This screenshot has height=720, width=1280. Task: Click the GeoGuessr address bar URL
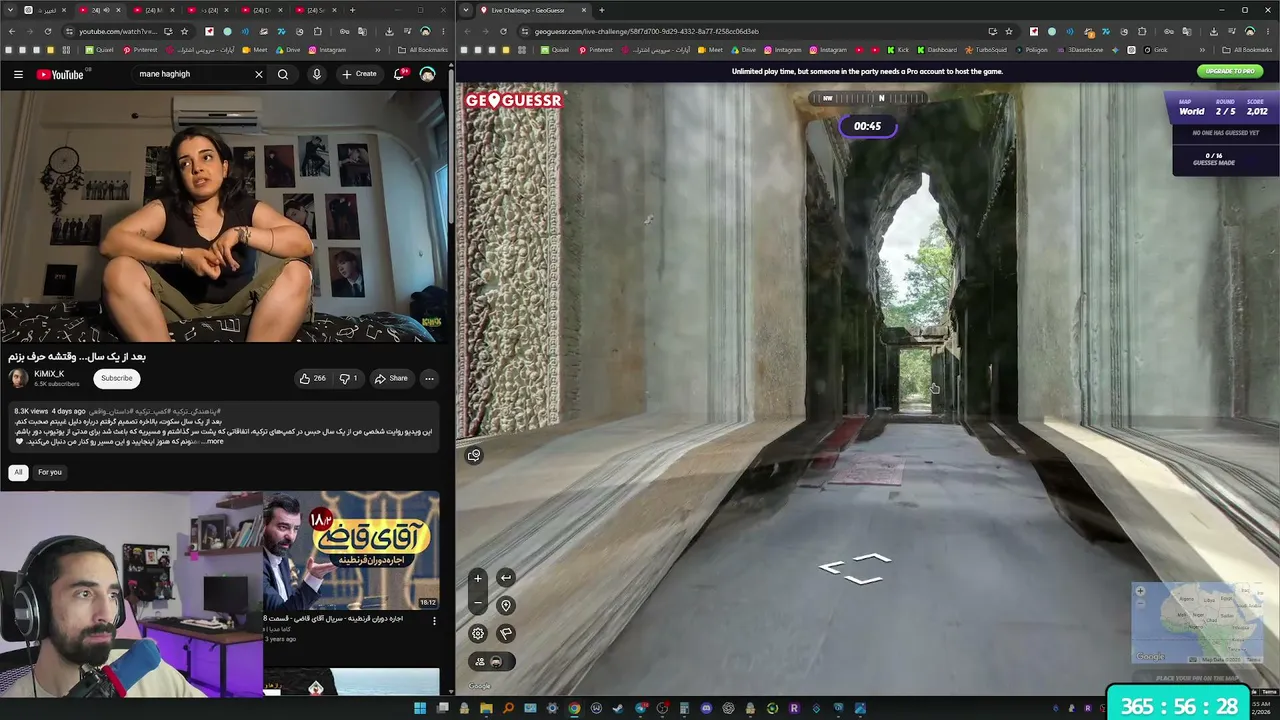click(x=647, y=31)
